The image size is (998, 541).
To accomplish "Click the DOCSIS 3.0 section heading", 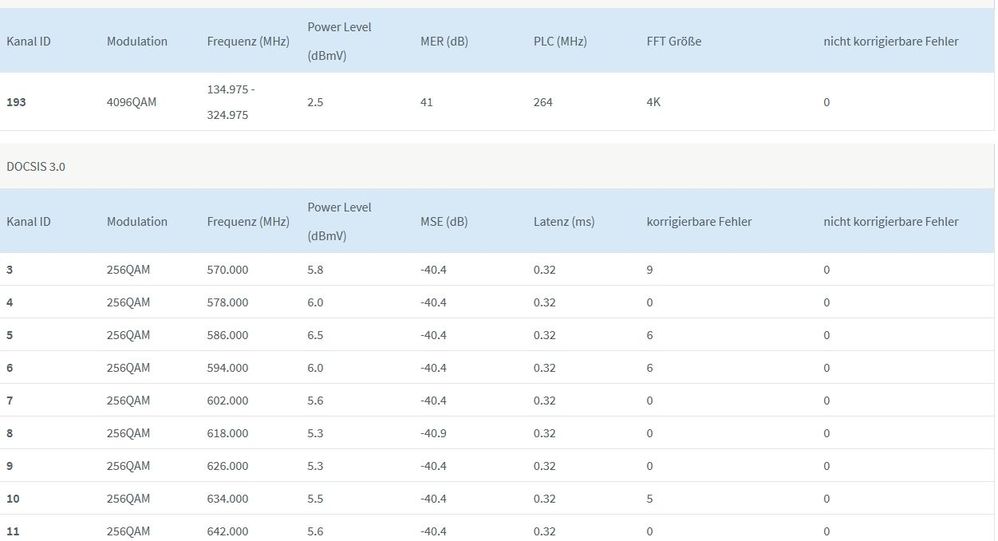I will (x=36, y=166).
